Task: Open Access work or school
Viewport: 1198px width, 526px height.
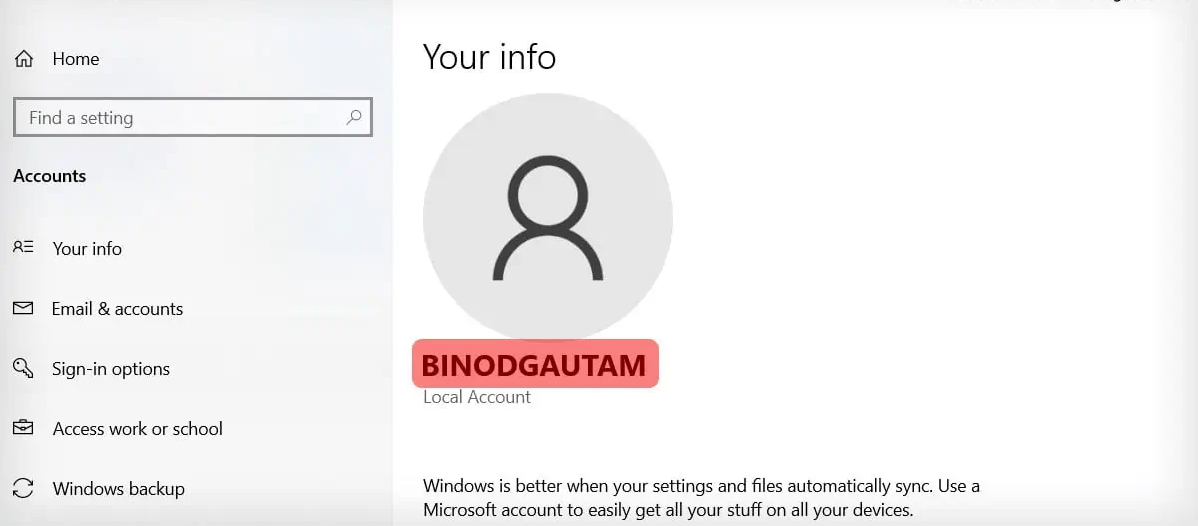Action: 138,429
